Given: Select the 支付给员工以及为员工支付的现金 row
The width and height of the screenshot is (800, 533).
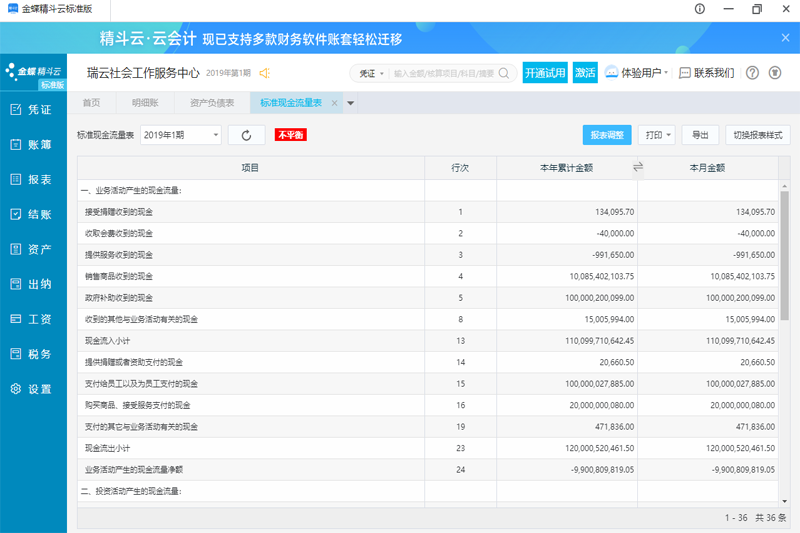Looking at the screenshot, I should click(428, 384).
